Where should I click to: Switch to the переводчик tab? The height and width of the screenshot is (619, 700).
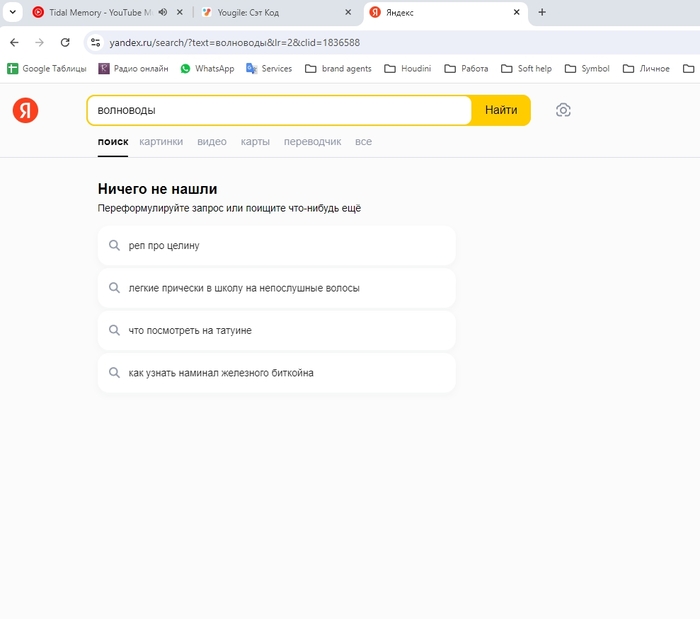click(312, 142)
